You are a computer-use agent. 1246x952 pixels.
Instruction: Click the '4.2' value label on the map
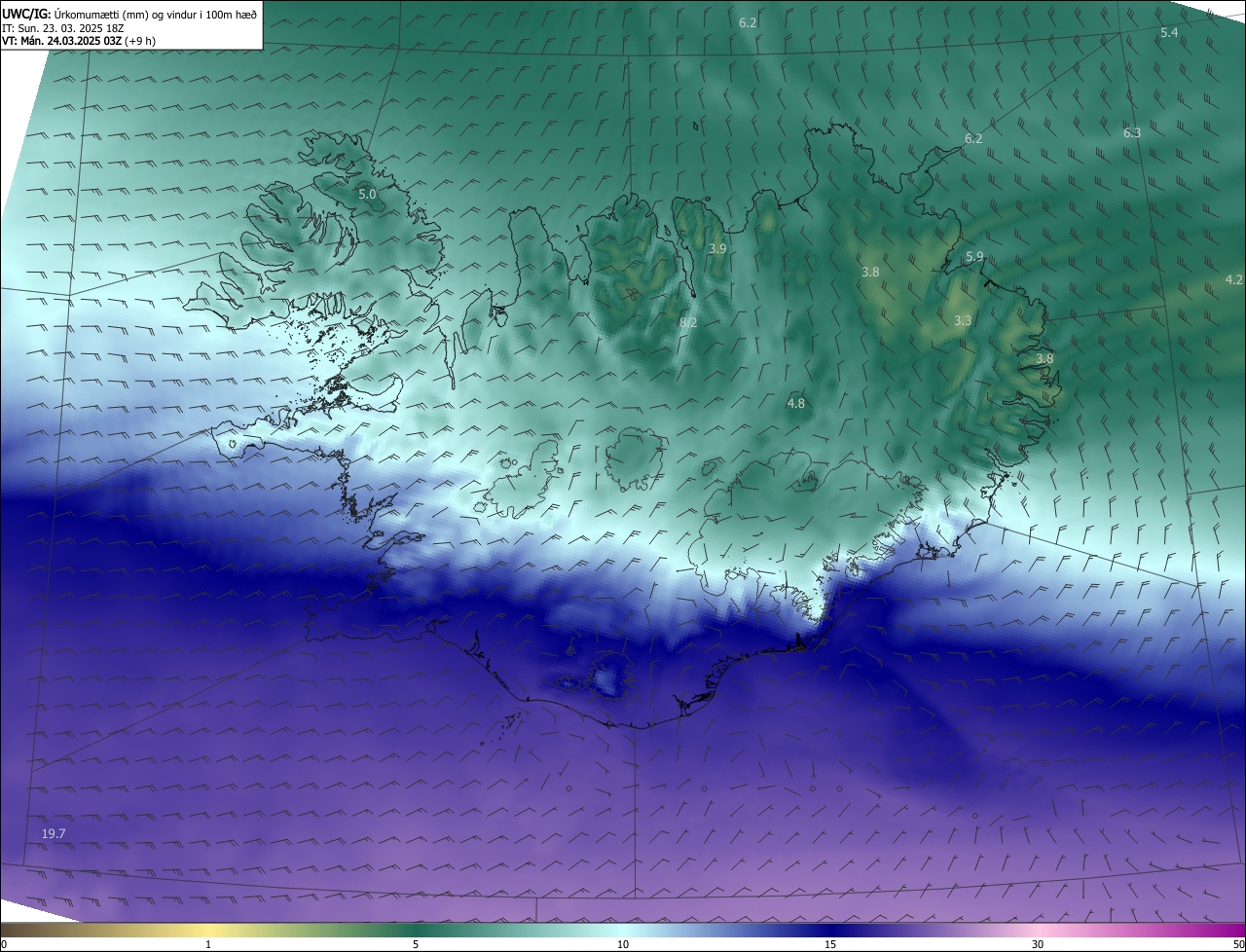point(1233,280)
